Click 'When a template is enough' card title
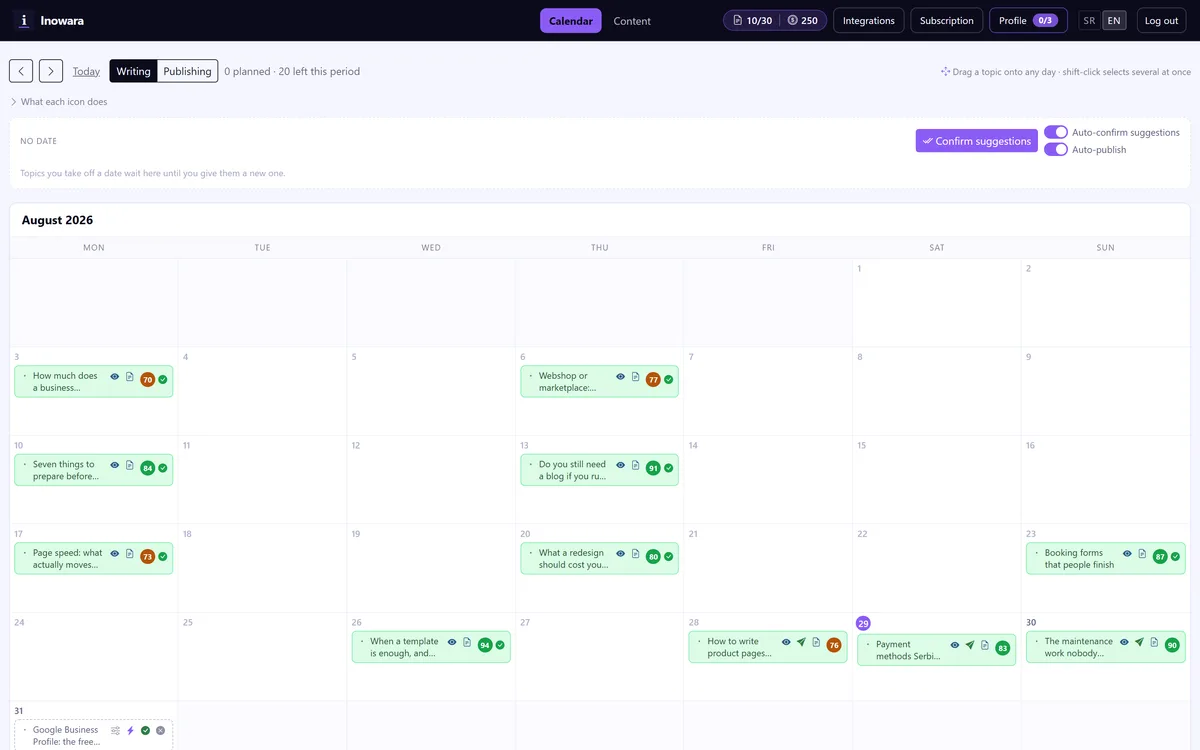The width and height of the screenshot is (1200, 750). (x=404, y=647)
